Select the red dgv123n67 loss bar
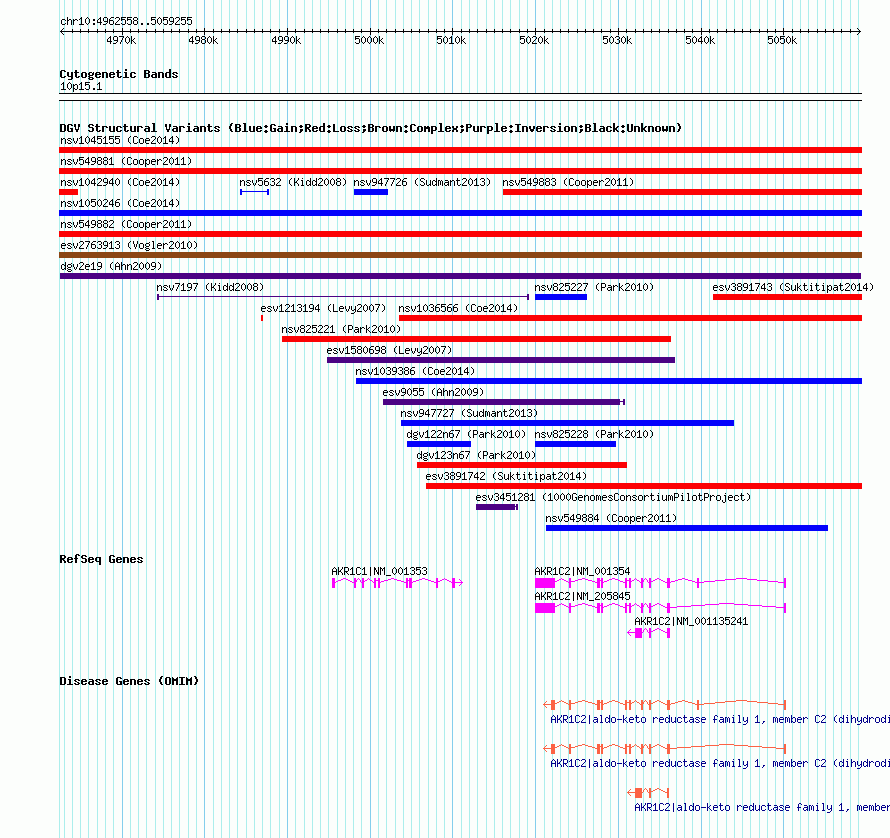The width and height of the screenshot is (890, 838). click(522, 465)
